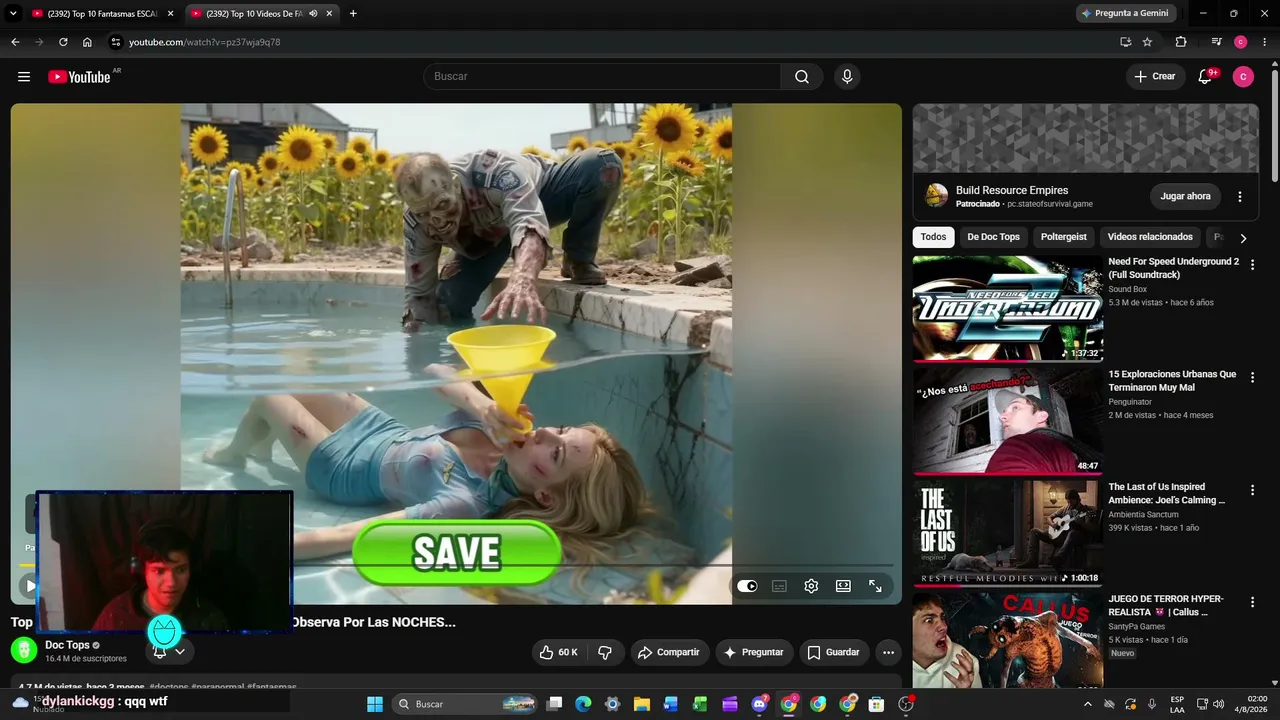Screen dimensions: 1280x720
Task: Show more filter chips with the arrow
Action: click(1243, 238)
